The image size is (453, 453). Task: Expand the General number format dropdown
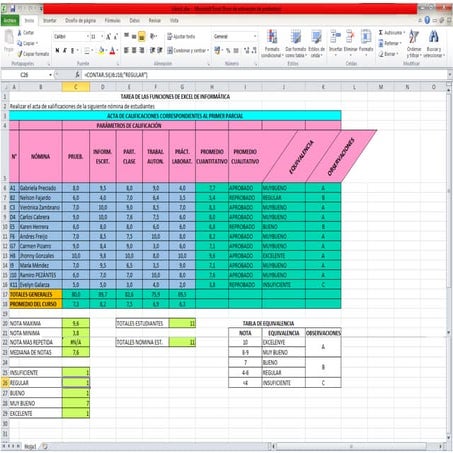[x=255, y=36]
